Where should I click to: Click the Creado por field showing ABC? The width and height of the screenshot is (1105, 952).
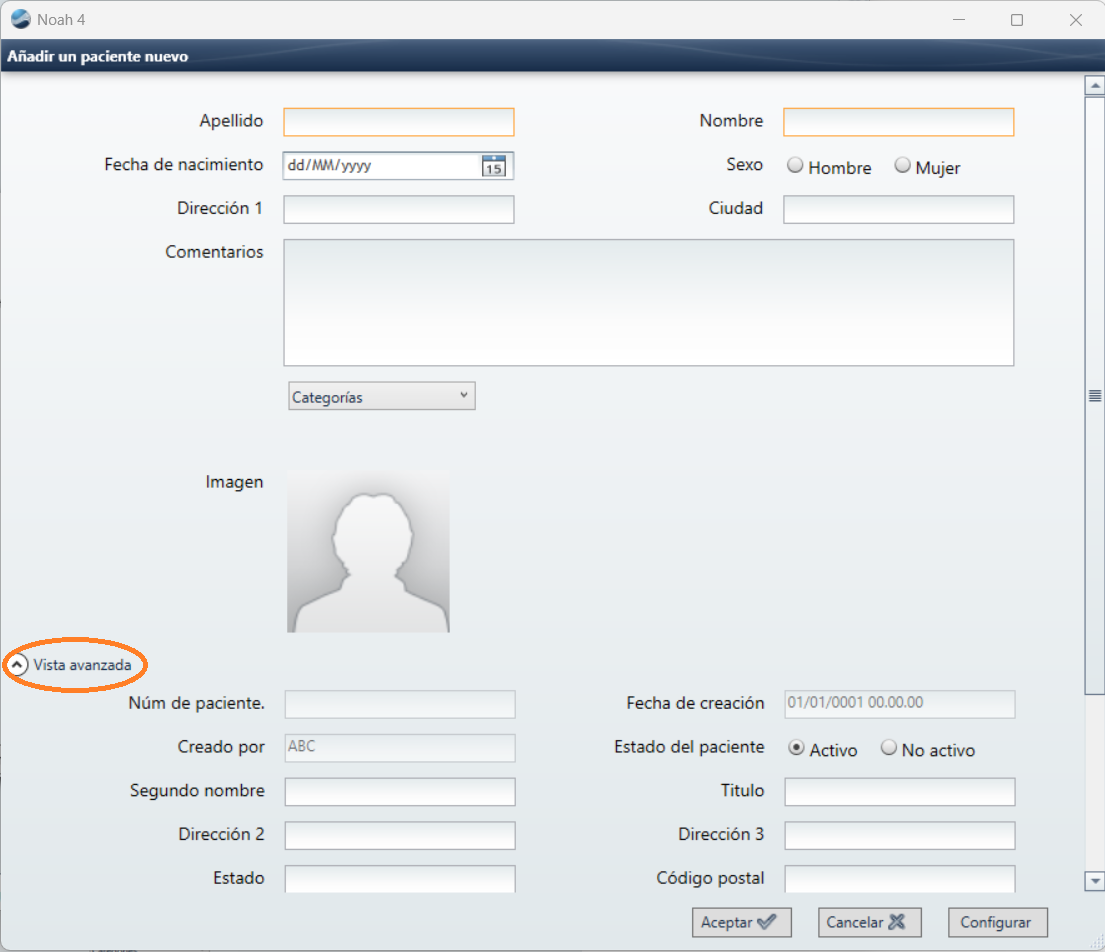(x=400, y=748)
